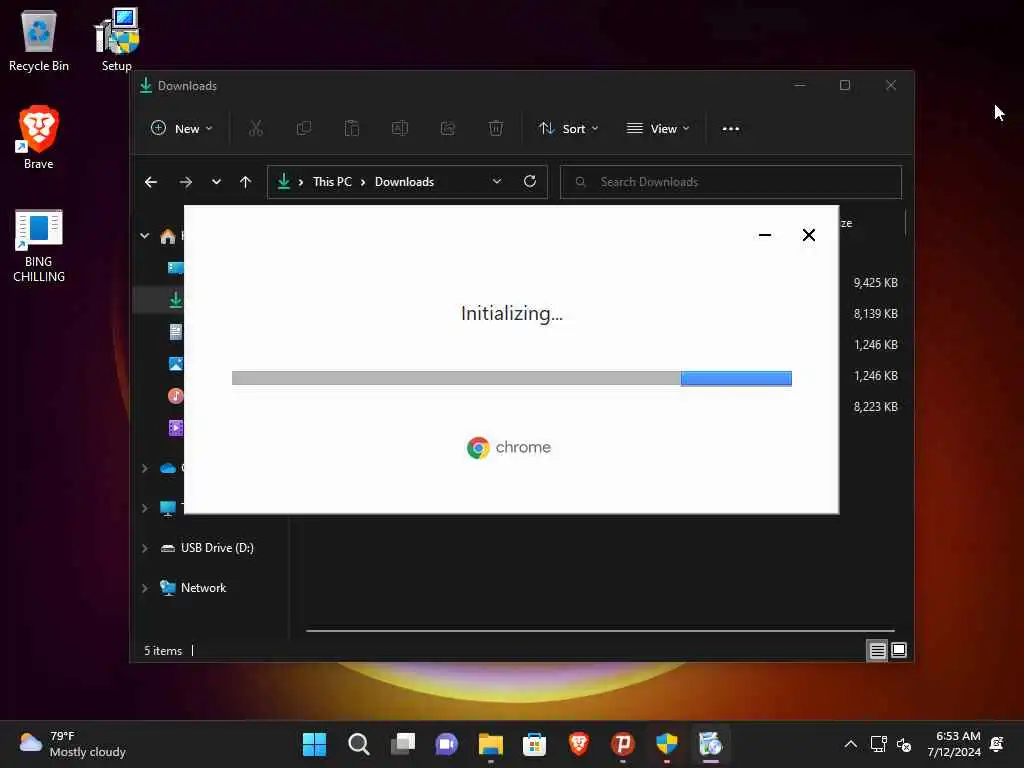Open the clock showing 6:53 AM

[954, 744]
